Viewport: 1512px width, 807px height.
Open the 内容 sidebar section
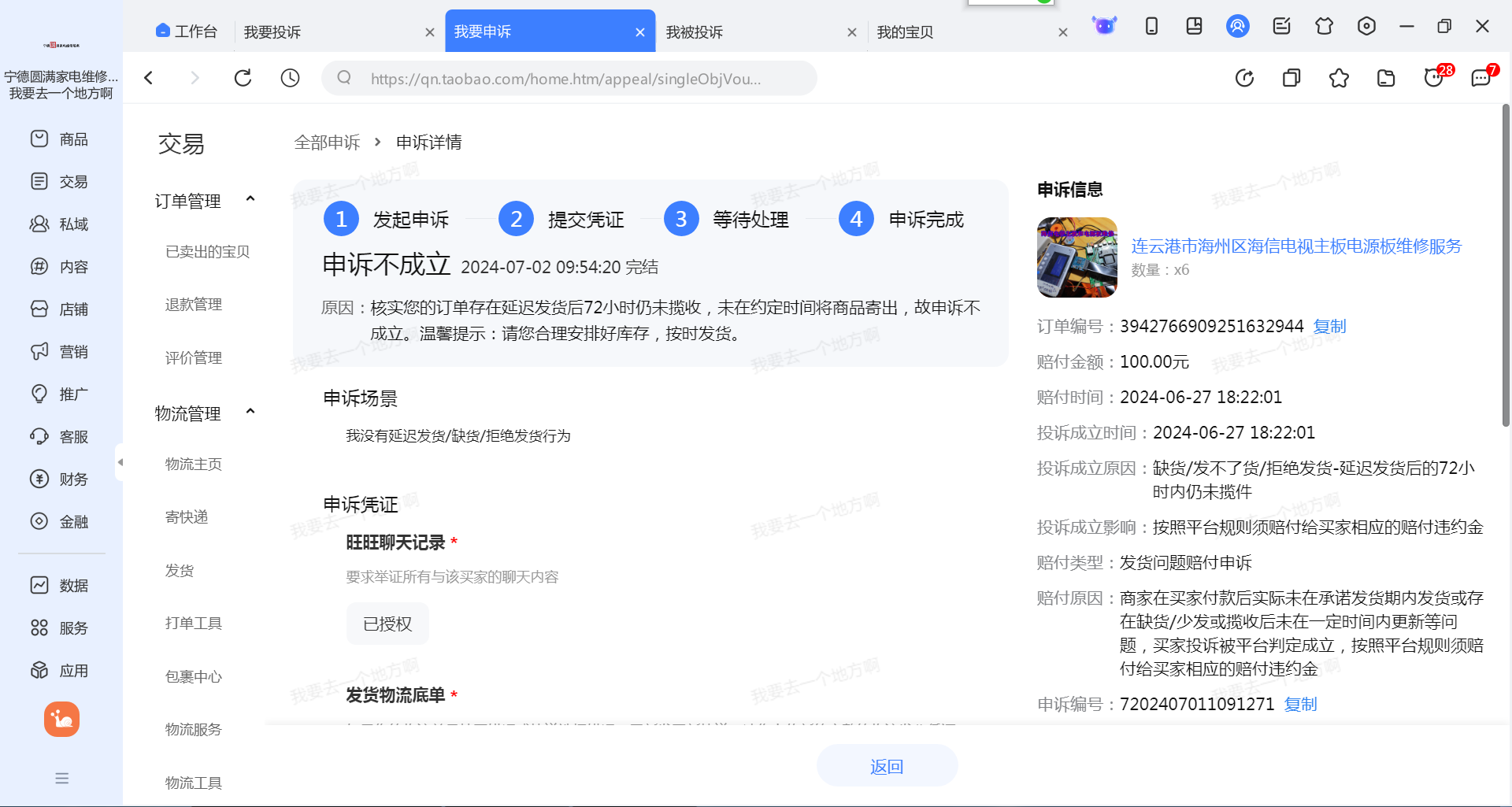click(x=60, y=267)
